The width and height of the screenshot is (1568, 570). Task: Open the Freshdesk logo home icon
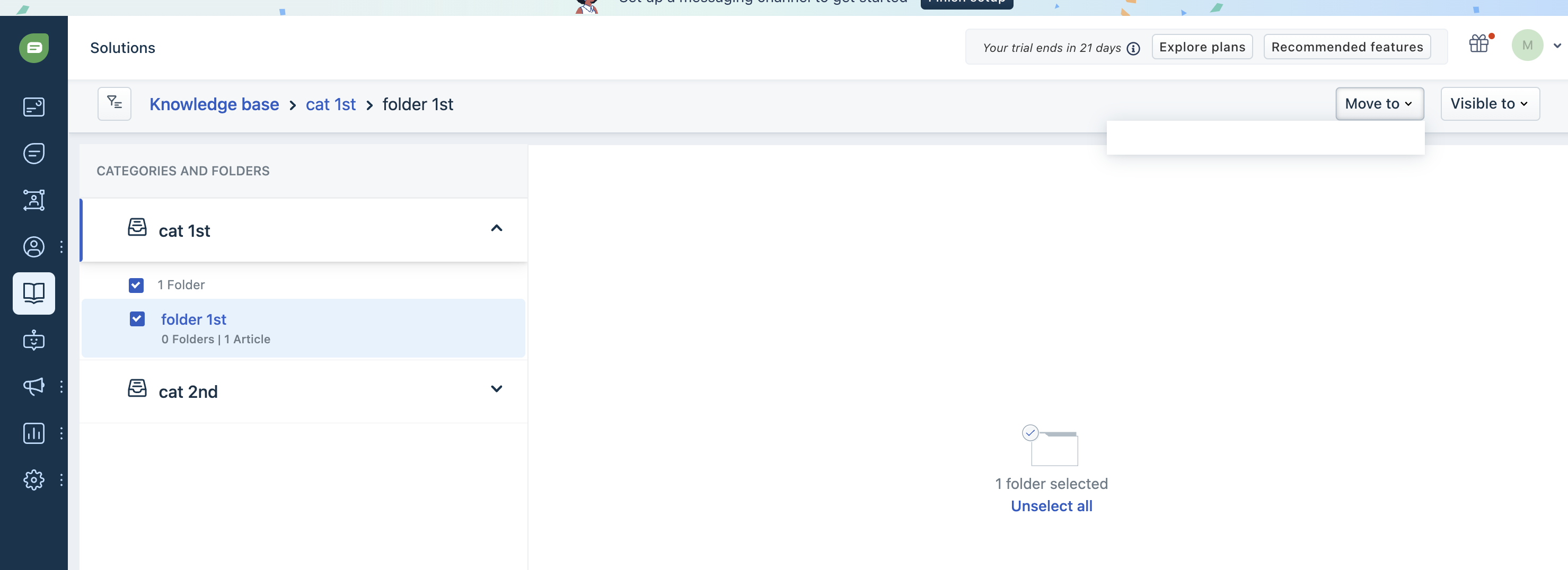click(x=34, y=48)
